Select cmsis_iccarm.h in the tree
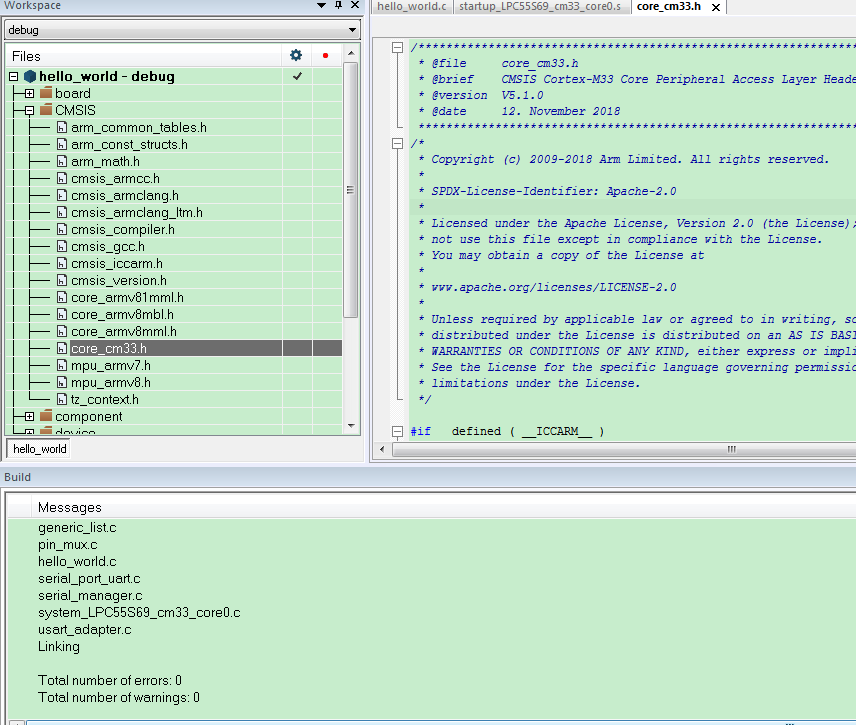 coord(117,264)
